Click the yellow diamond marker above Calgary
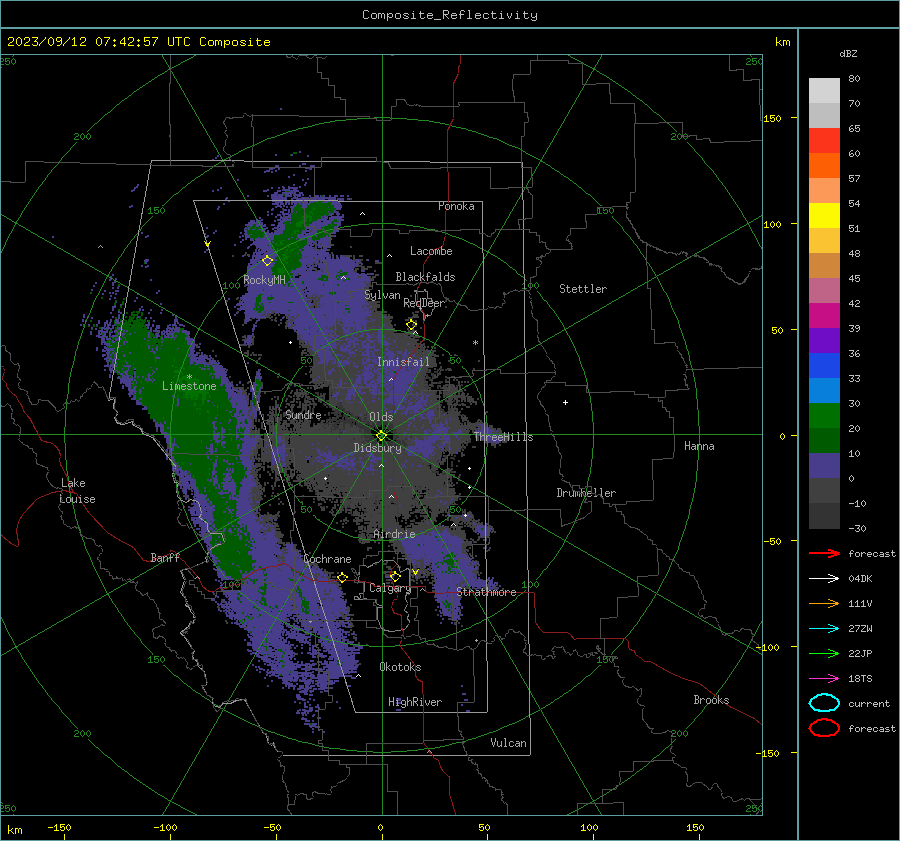The image size is (900, 841). pyautogui.click(x=395, y=576)
